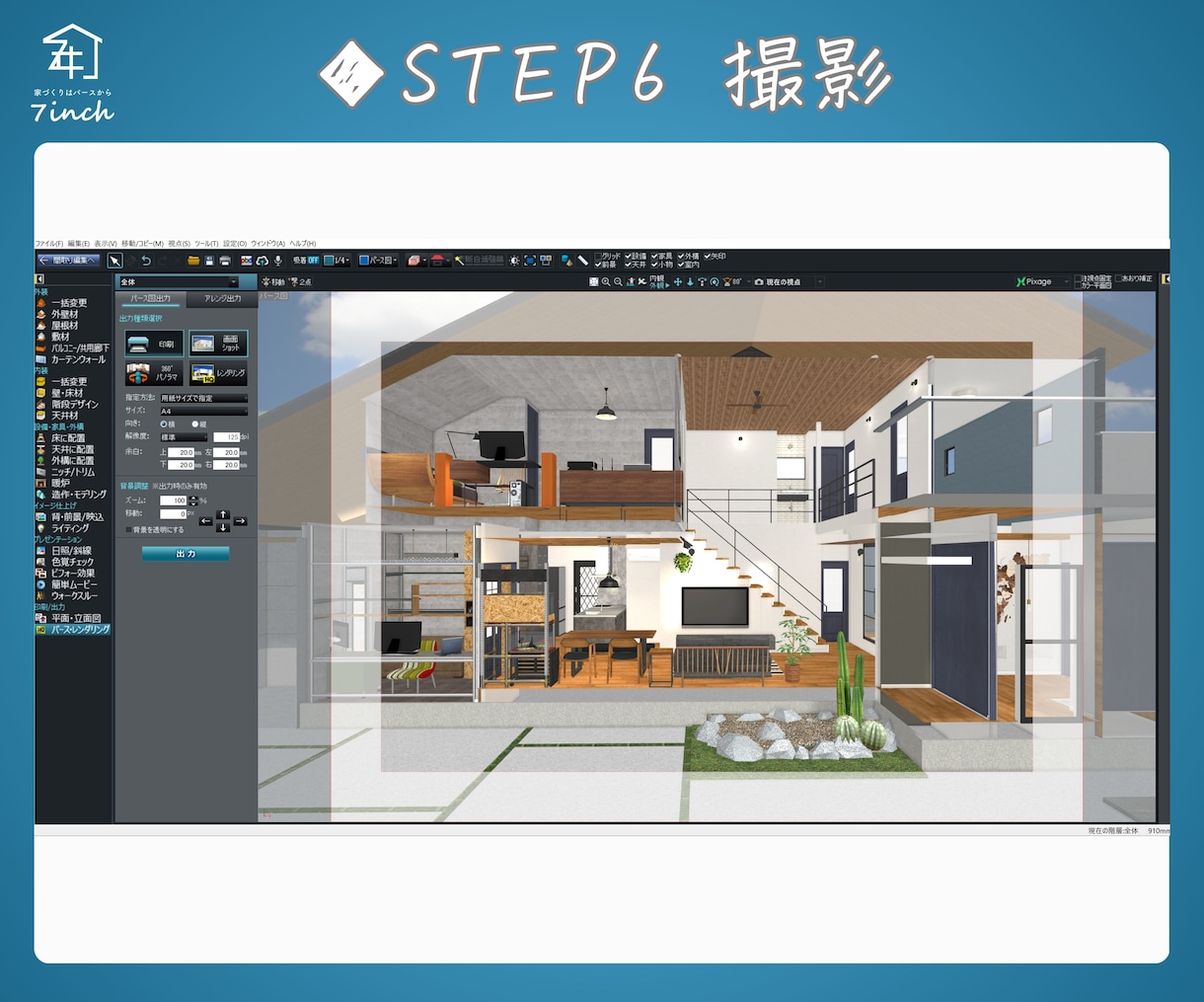This screenshot has width=1204, height=1002.
Task: Open the ファイル(F) menu
Action: [49, 244]
